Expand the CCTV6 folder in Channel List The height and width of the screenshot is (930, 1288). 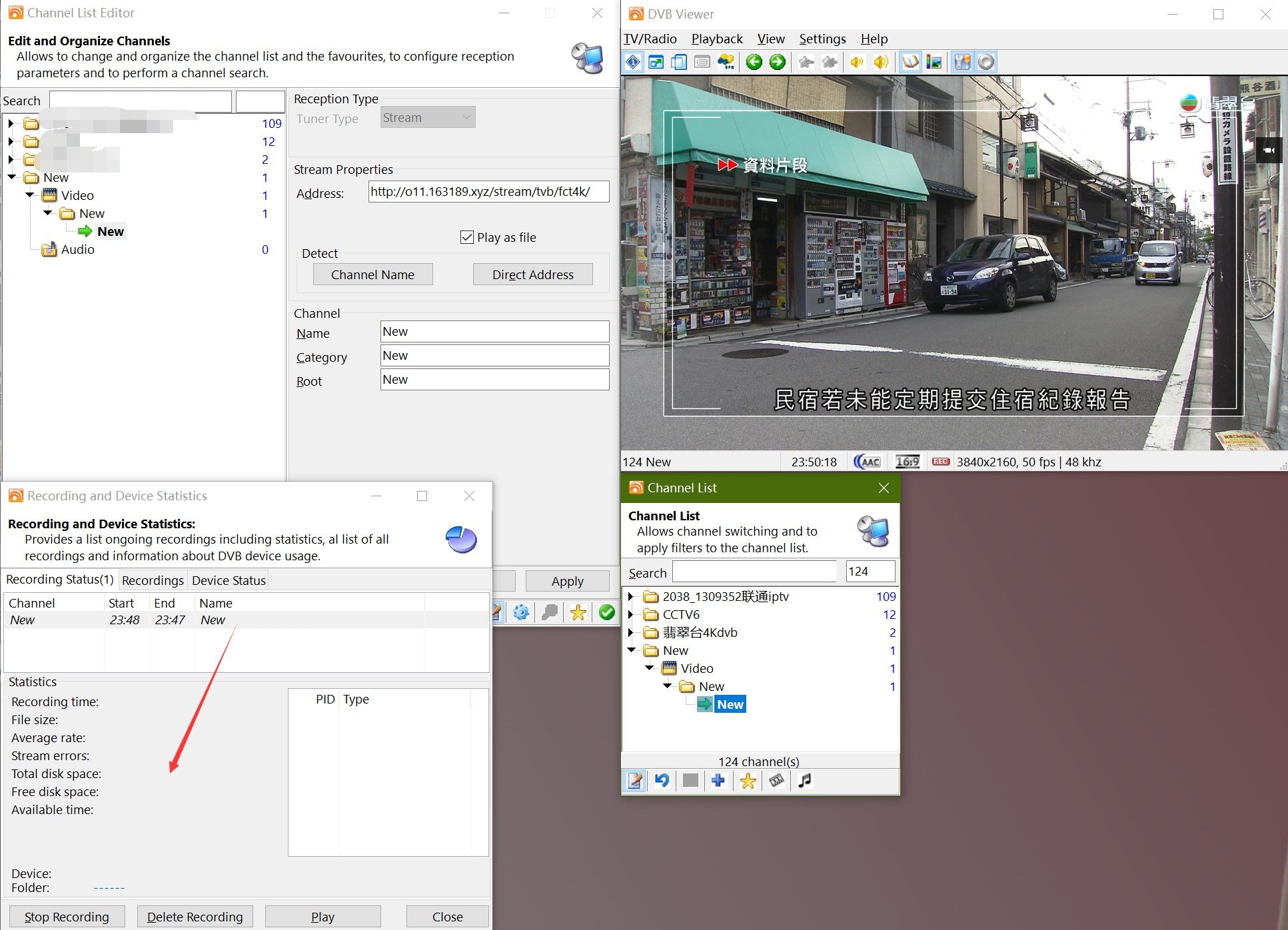631,614
